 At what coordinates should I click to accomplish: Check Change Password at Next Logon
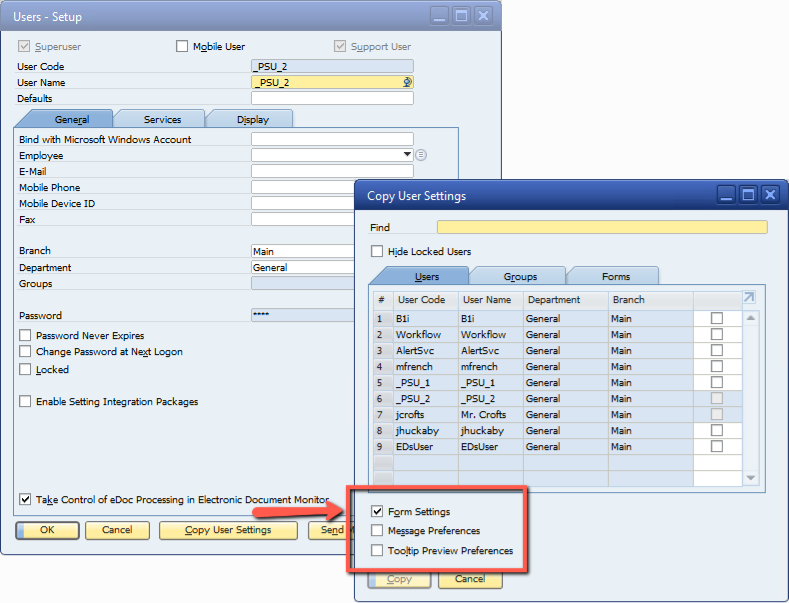click(25, 351)
